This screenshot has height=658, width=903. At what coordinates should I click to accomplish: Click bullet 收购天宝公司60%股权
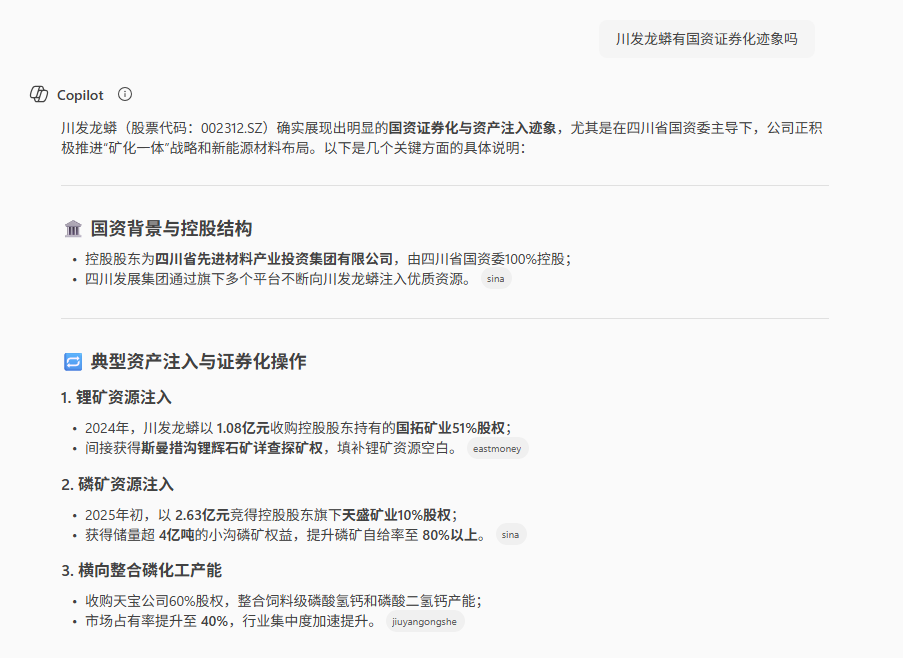(283, 602)
